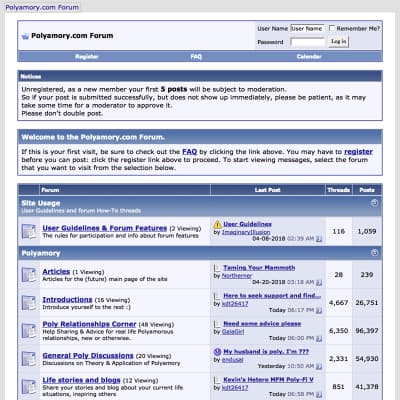Screen dimensions: 400x400
Task: Open the Articles forum
Action: [x=56, y=272]
